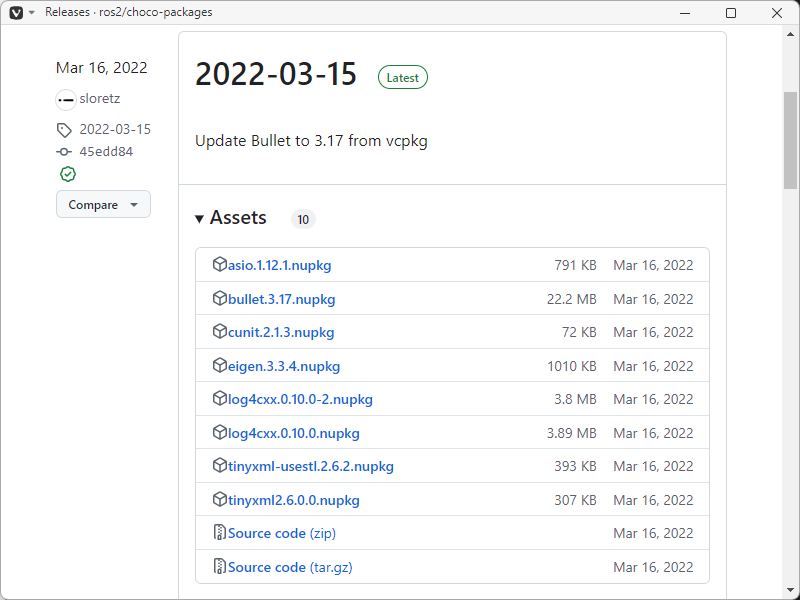This screenshot has height=600, width=800.
Task: Click the Releases · ros2/choco-packages title tab
Action: coord(130,12)
